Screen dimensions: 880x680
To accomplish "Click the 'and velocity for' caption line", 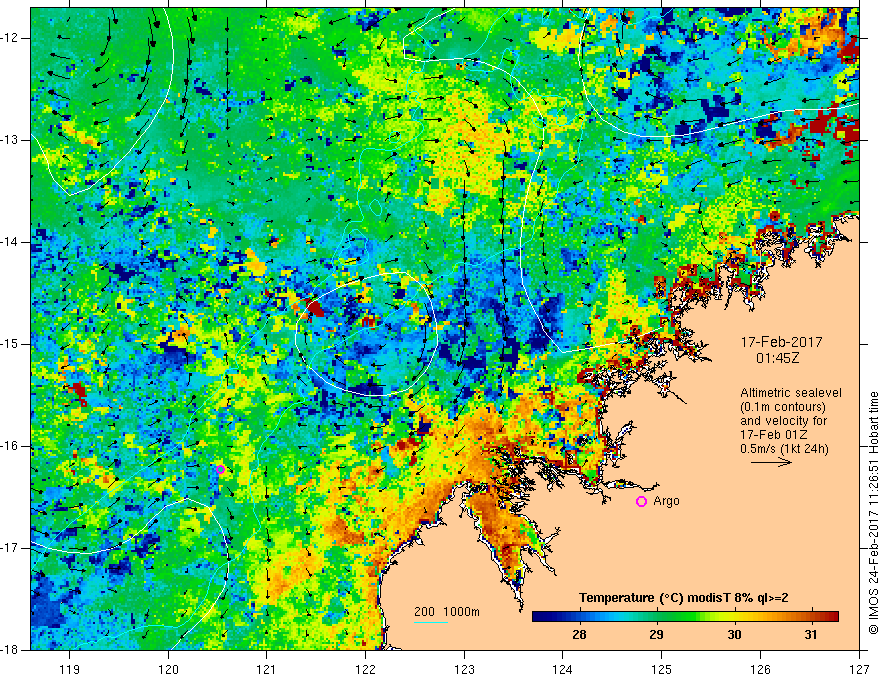I will pyautogui.click(x=783, y=421).
